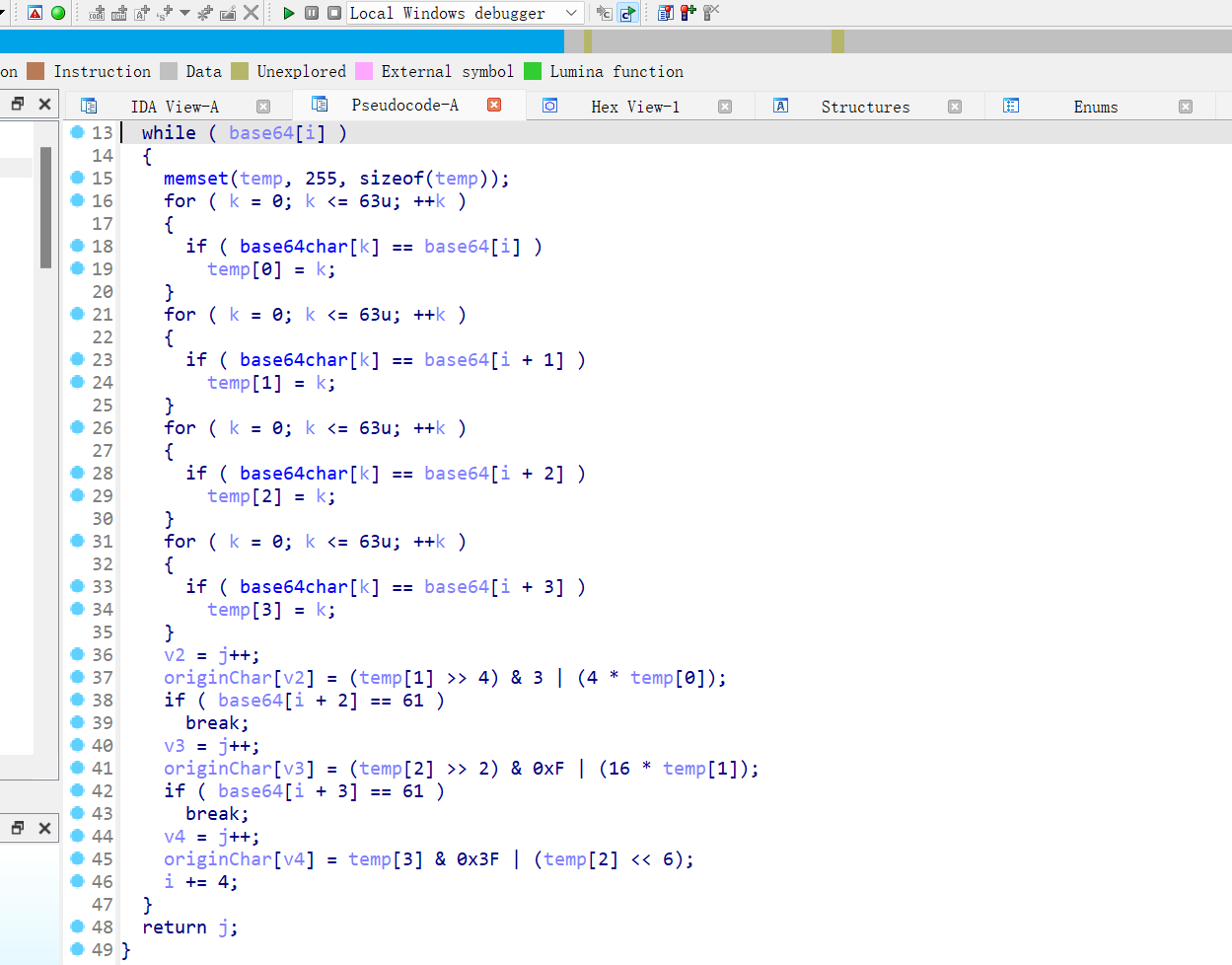This screenshot has height=965, width=1232.
Task: Click 'memset' in line 15
Action: coord(196,179)
